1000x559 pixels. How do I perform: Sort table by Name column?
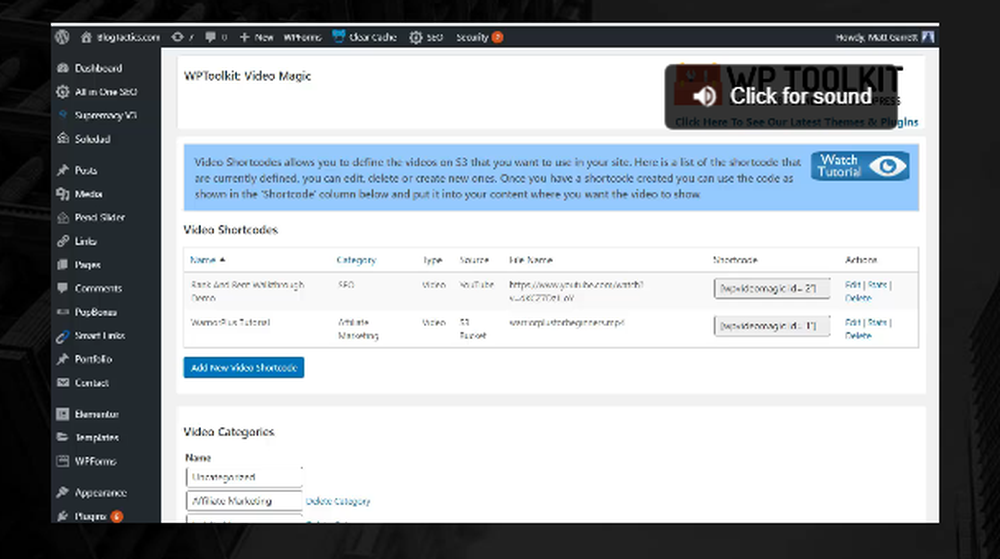tap(207, 260)
